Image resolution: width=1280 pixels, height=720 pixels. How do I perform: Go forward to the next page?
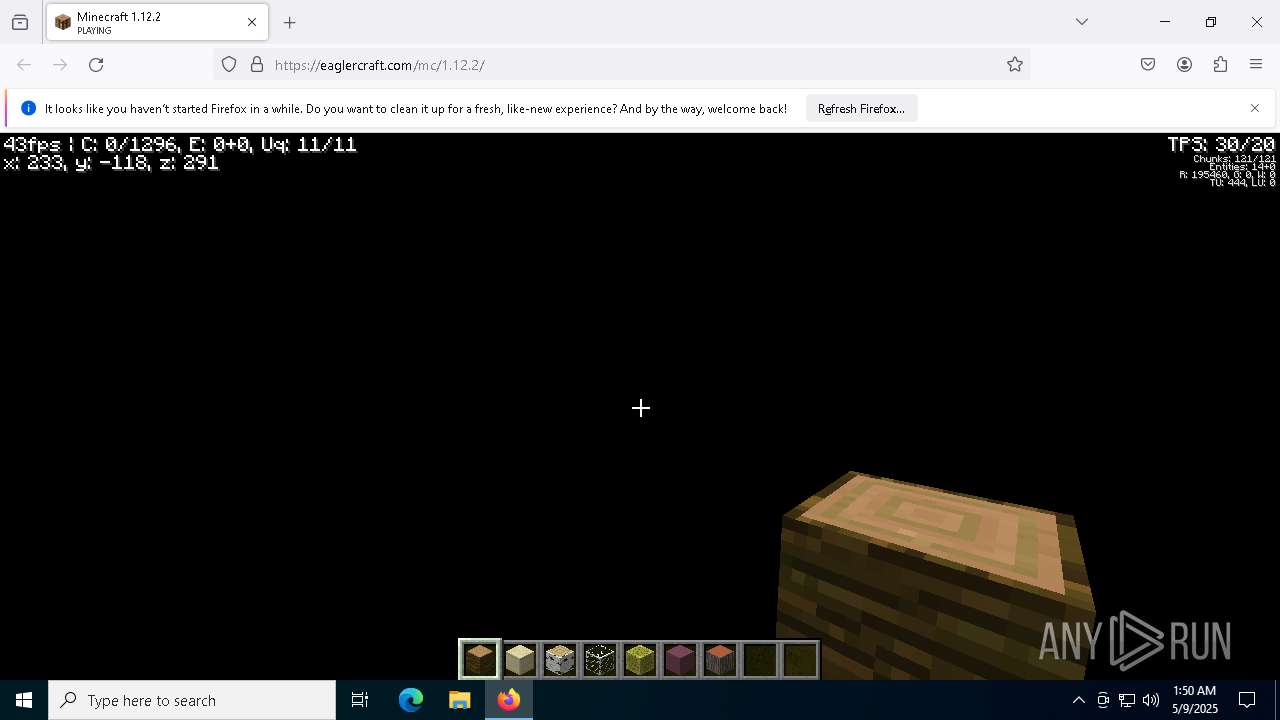point(60,65)
